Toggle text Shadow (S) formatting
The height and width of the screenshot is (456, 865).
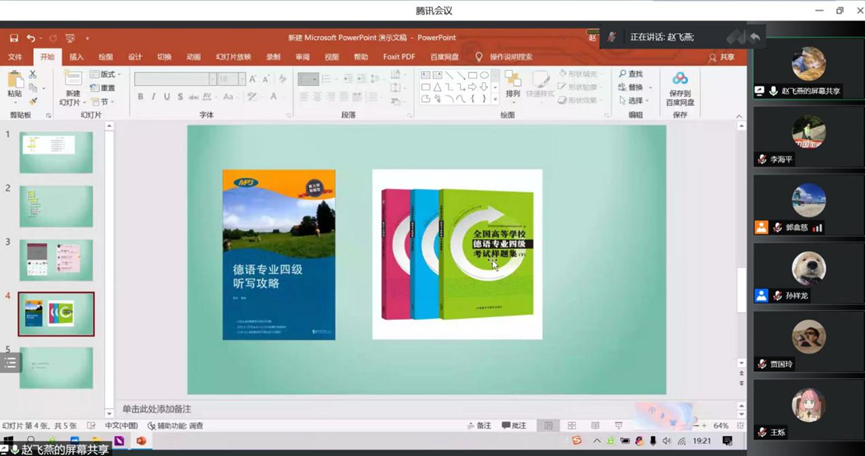180,96
